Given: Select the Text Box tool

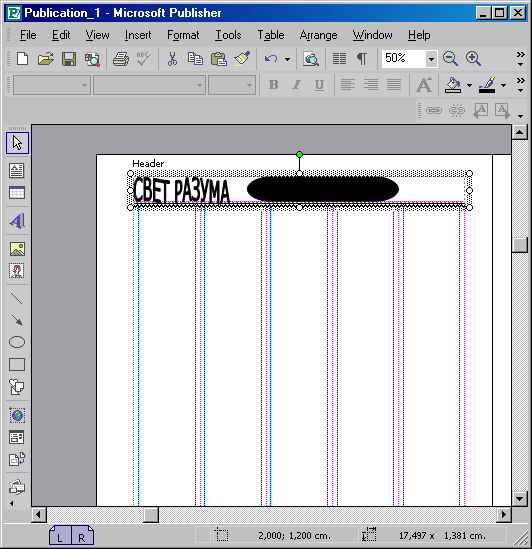Looking at the screenshot, I should coord(17,171).
